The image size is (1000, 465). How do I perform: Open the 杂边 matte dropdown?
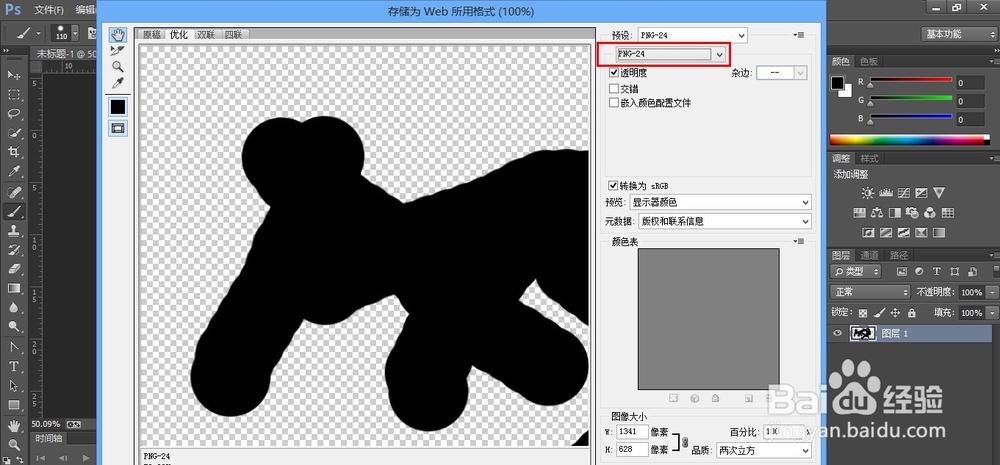point(782,73)
